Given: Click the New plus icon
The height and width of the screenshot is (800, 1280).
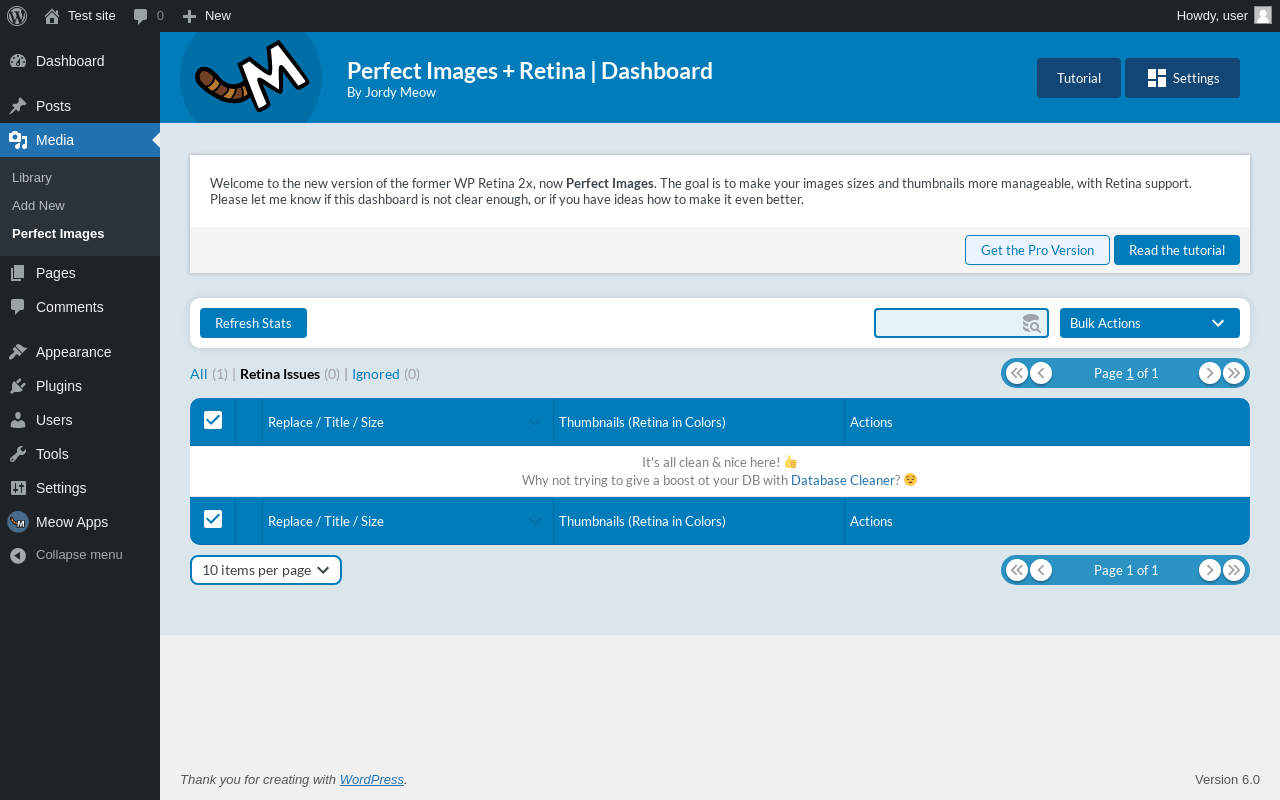Looking at the screenshot, I should [189, 16].
